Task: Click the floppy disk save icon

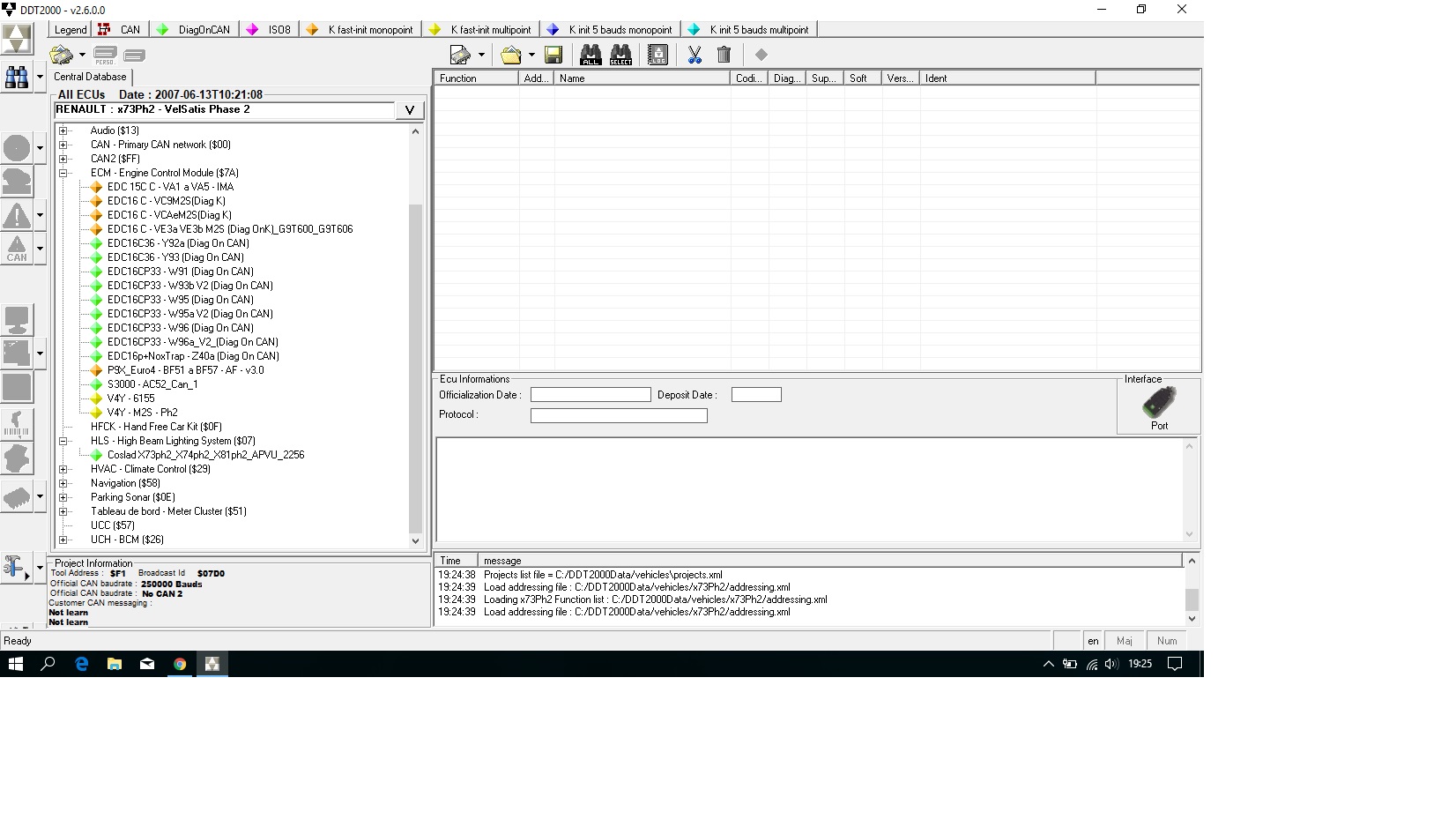Action: 553,56
